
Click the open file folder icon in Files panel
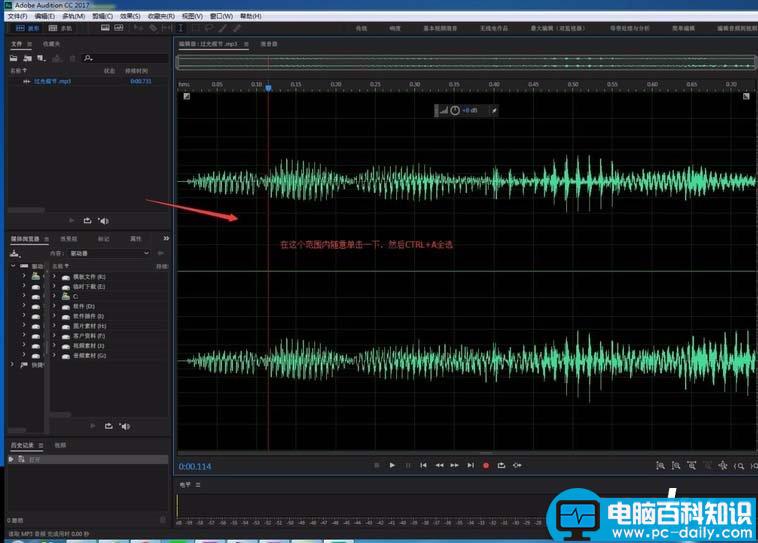coord(14,58)
